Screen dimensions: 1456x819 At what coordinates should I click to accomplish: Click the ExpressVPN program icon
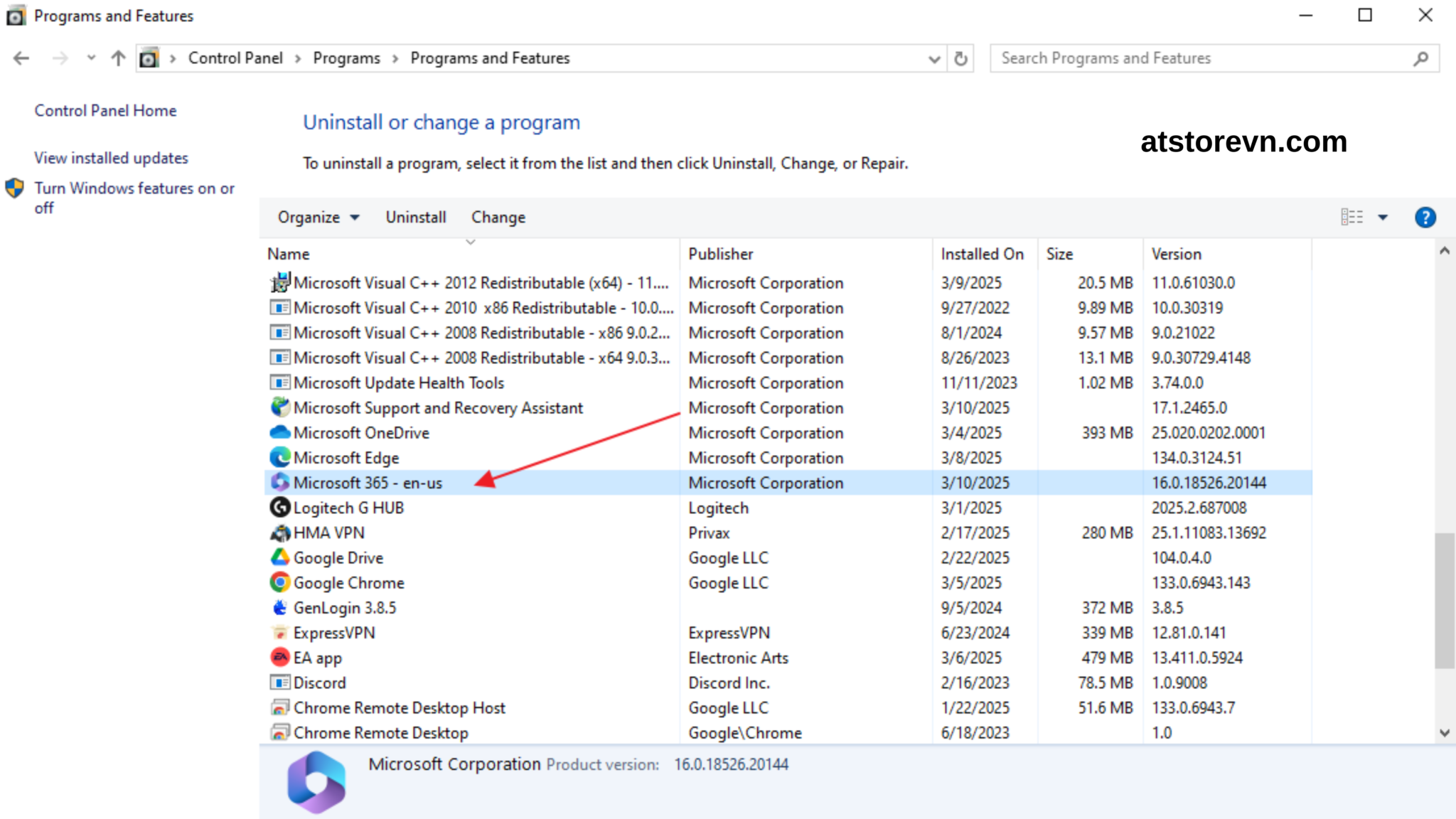pos(280,632)
